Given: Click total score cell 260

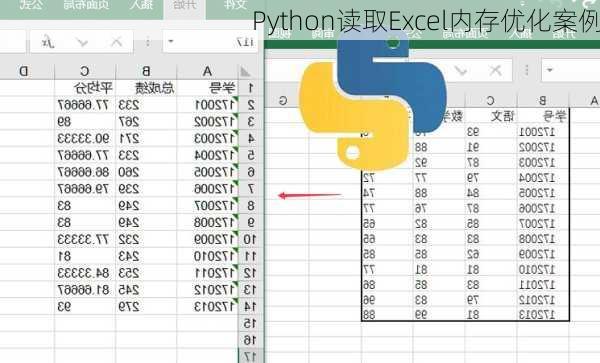Looking at the screenshot, I should (x=146, y=173).
